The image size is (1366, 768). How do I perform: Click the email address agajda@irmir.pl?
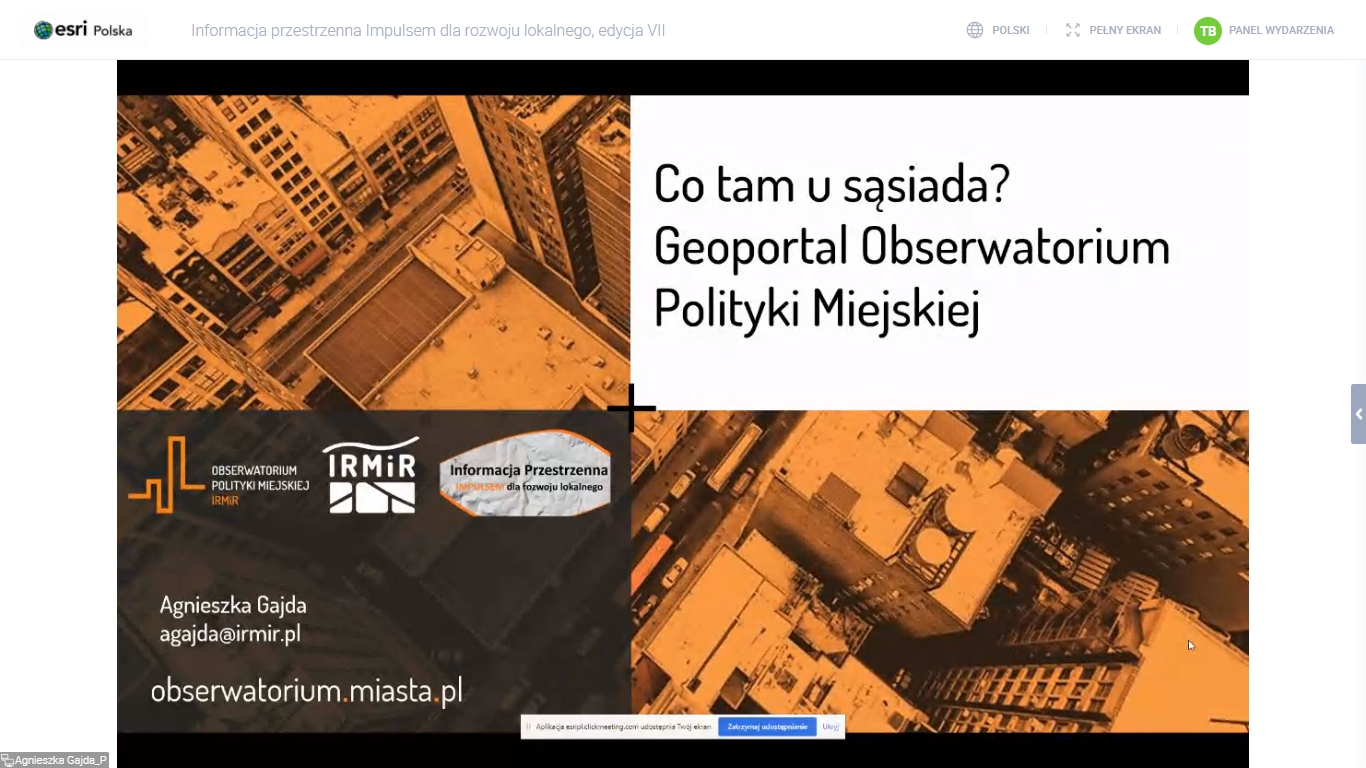click(x=231, y=634)
